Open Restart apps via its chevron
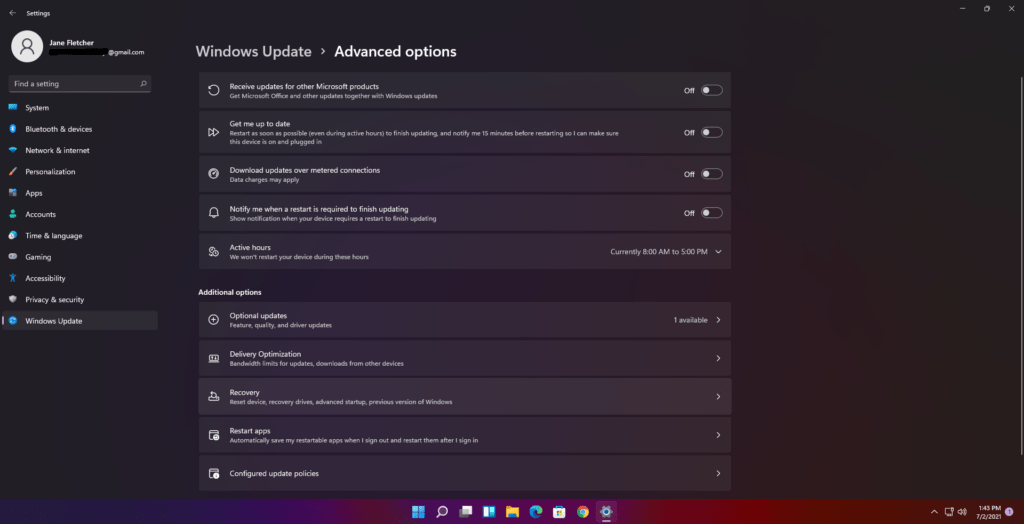Screen dimensions: 1024x524 pos(718,435)
